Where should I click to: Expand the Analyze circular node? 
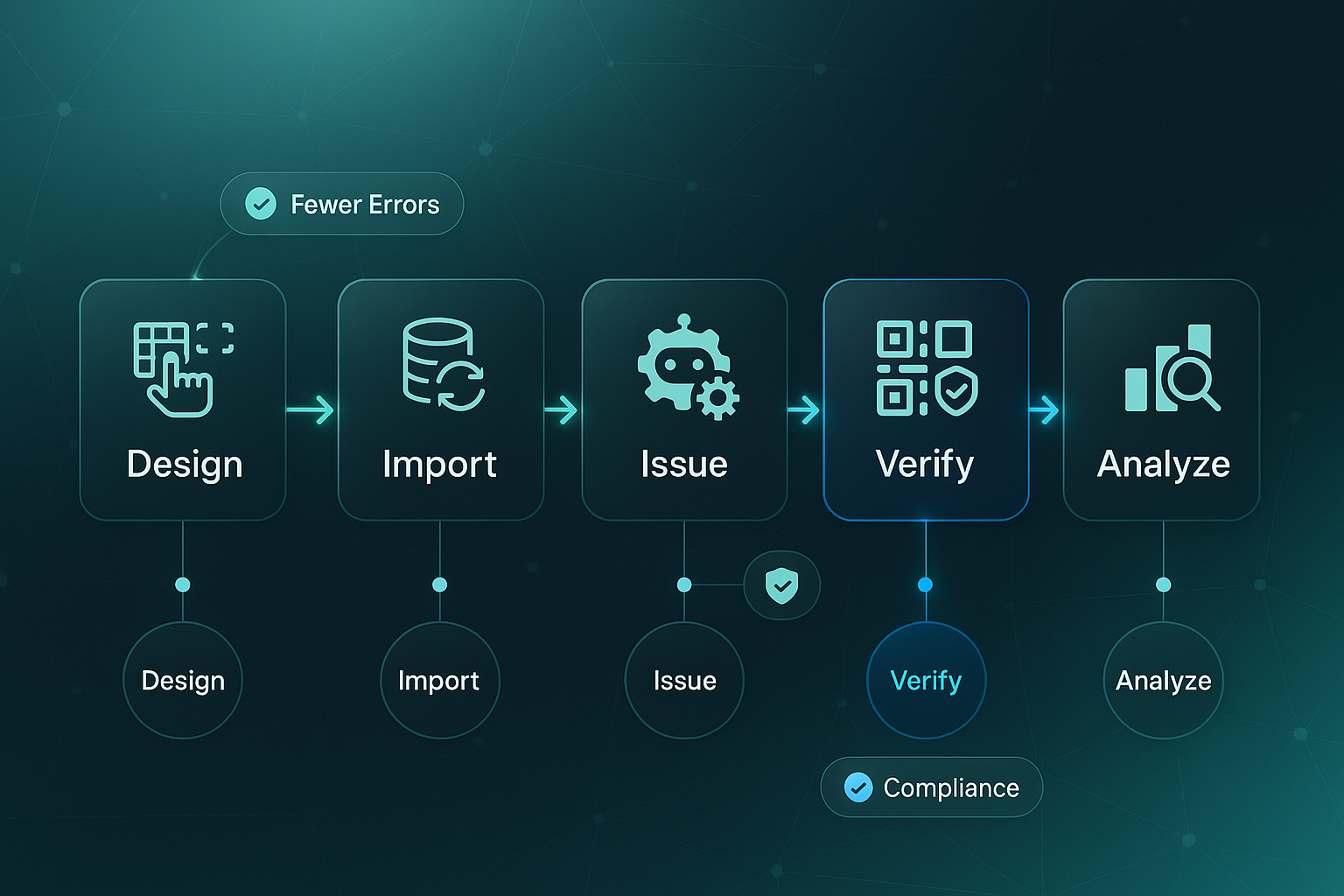coord(1163,680)
